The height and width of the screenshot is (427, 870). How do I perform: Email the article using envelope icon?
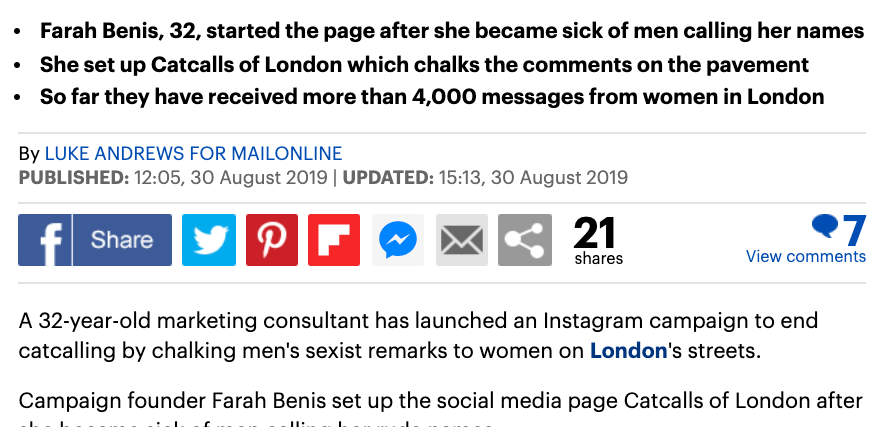[461, 240]
